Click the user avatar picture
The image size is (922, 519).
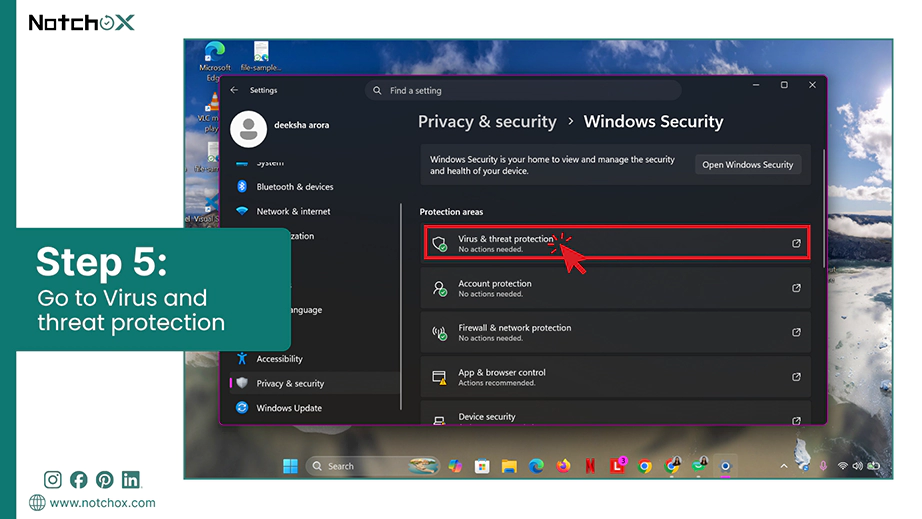tap(248, 129)
